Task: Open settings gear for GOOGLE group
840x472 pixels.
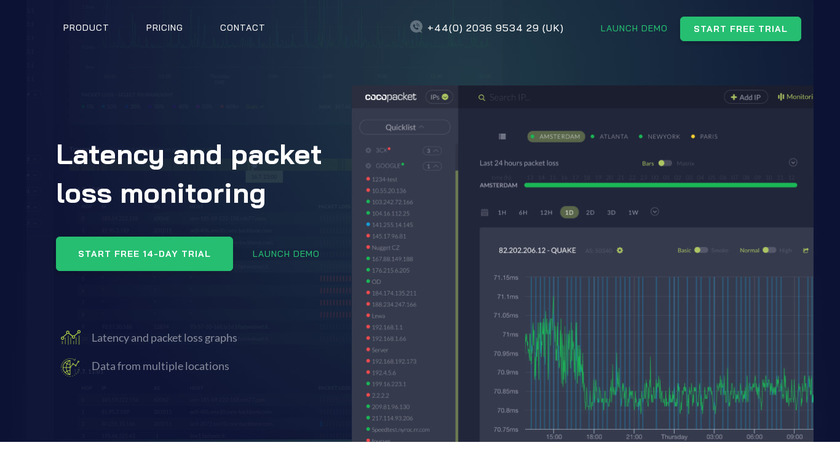Action: [x=368, y=166]
